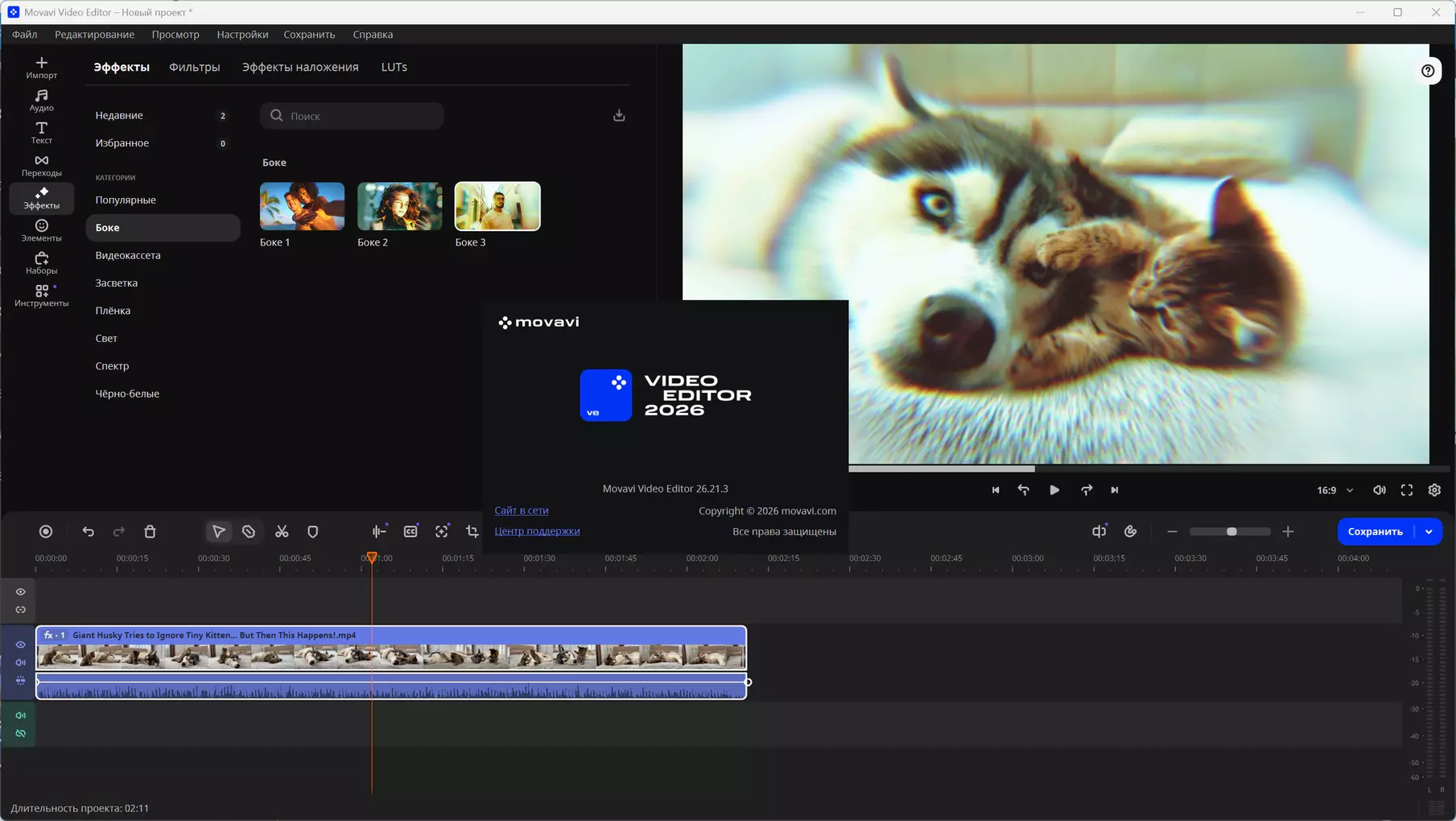Select the Боке 2 effect thumbnail
Viewport: 1456px width, 821px height.
coord(400,206)
